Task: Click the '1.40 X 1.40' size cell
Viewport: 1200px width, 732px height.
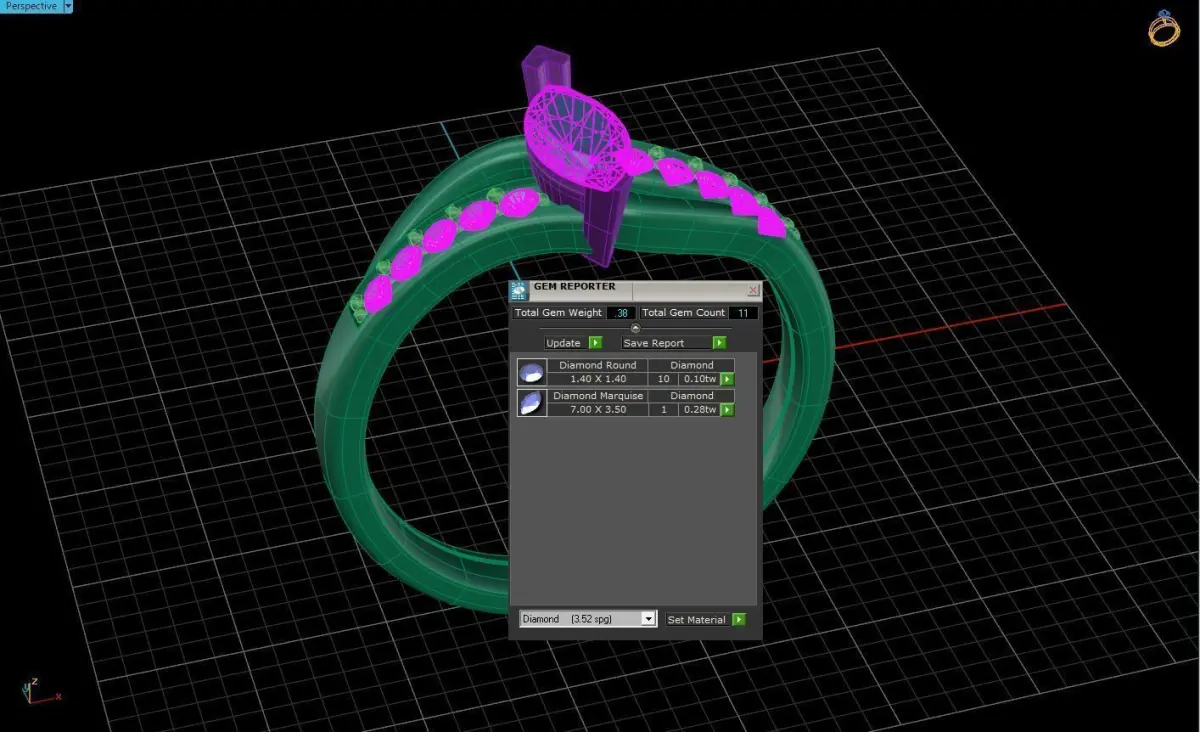Action: 598,379
